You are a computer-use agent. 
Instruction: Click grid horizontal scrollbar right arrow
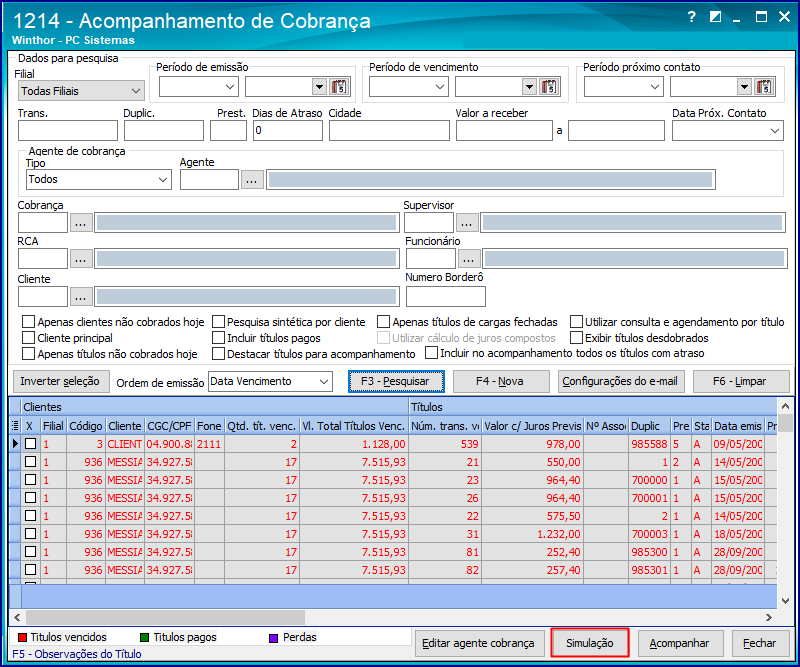point(769,617)
